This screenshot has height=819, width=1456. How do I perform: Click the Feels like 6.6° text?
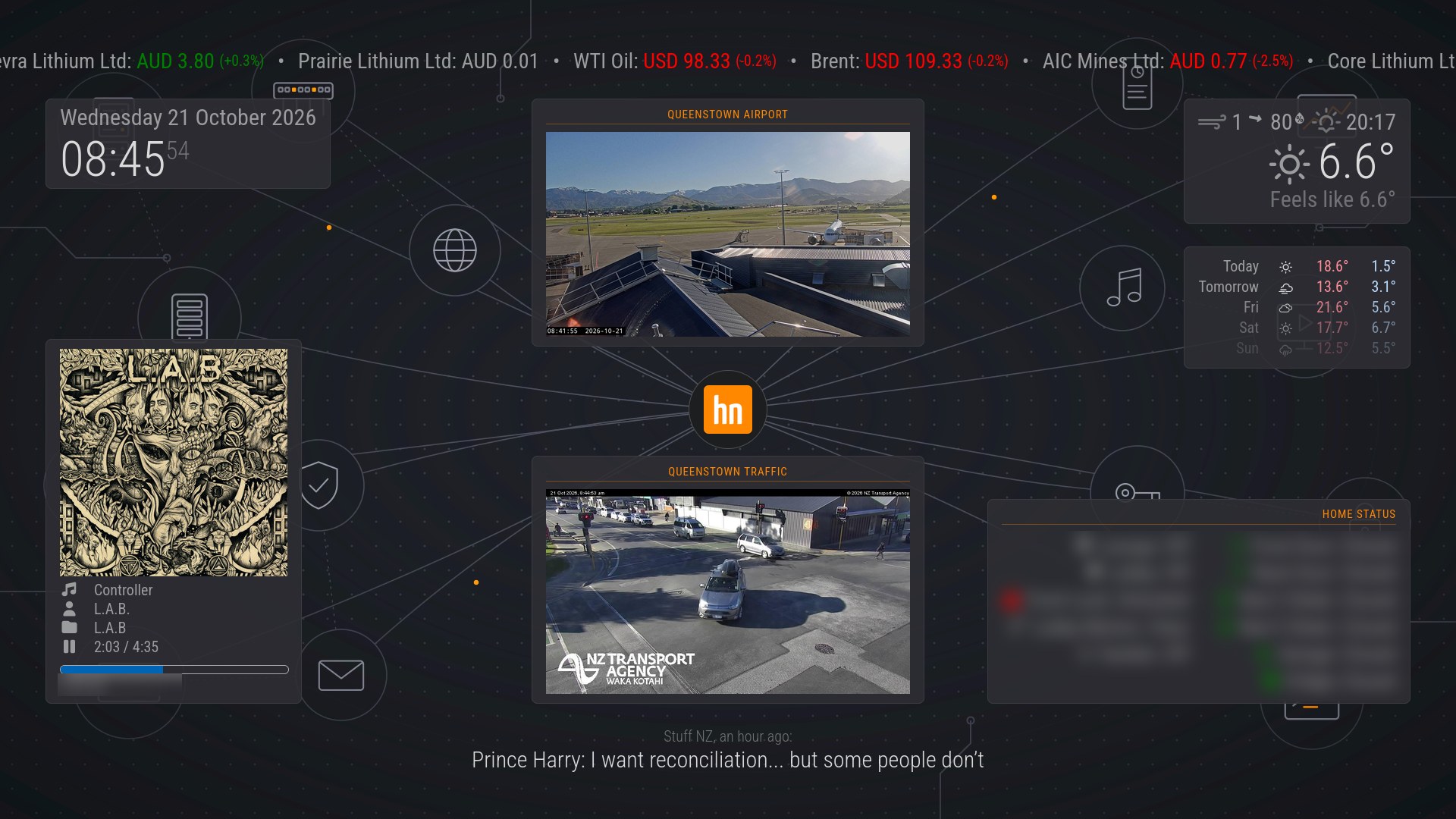coord(1332,199)
